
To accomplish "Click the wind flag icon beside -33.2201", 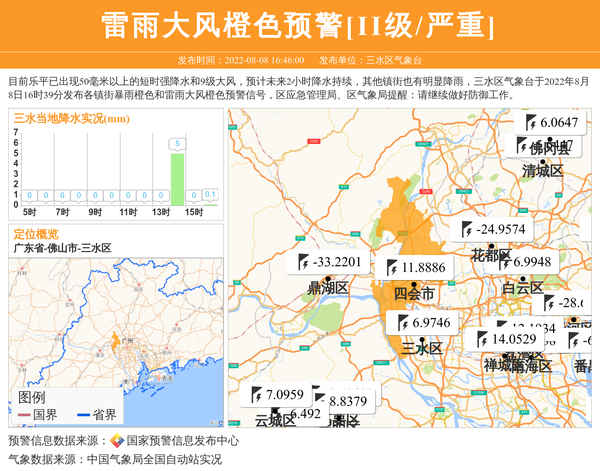I will (x=302, y=263).
